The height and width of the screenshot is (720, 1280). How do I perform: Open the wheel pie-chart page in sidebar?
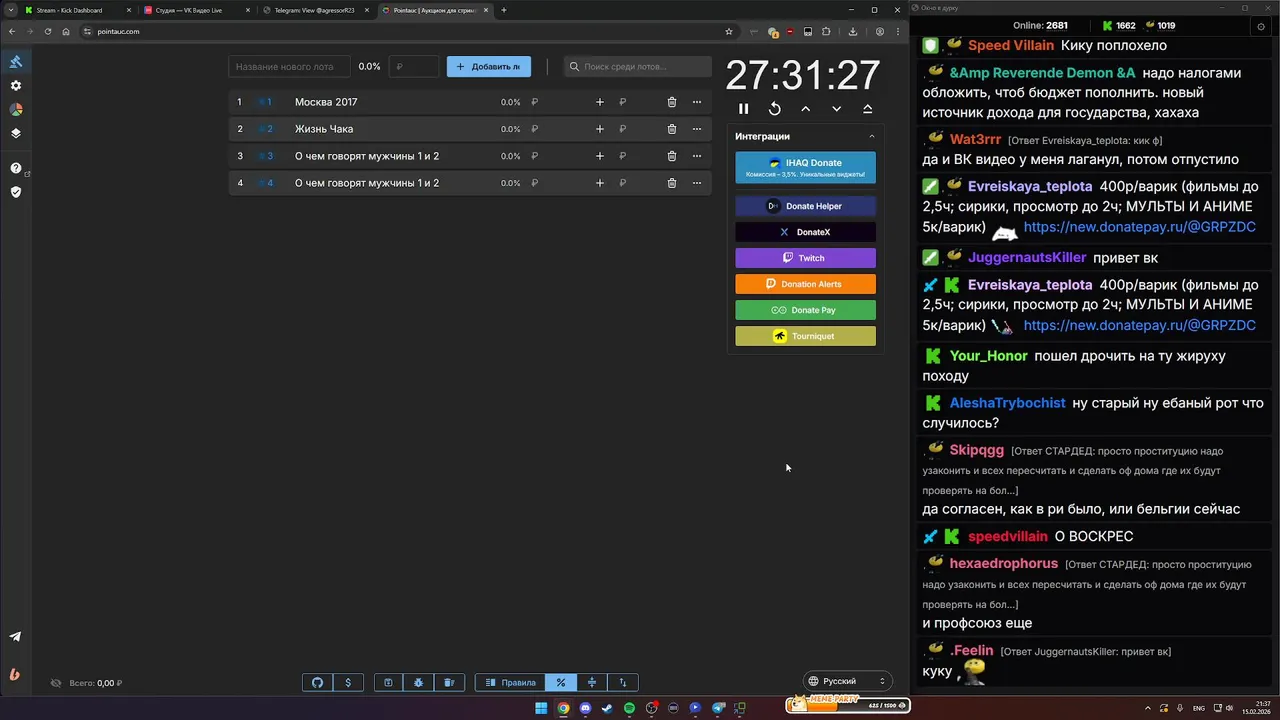(x=16, y=109)
